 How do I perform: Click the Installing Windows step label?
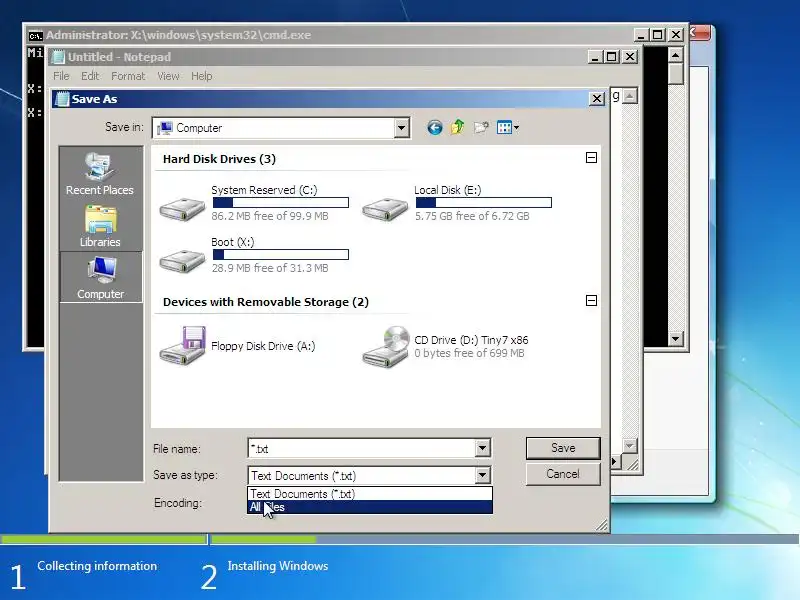click(278, 566)
